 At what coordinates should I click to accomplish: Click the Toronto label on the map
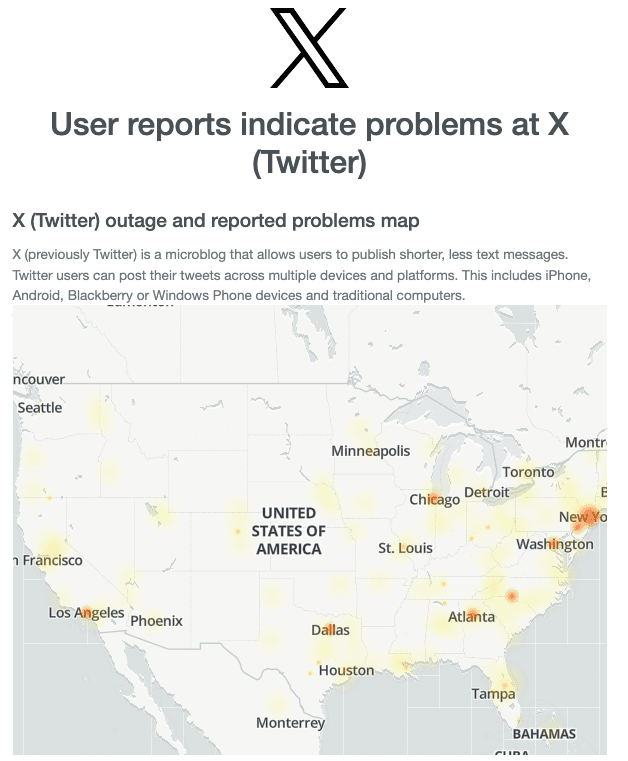(x=528, y=472)
